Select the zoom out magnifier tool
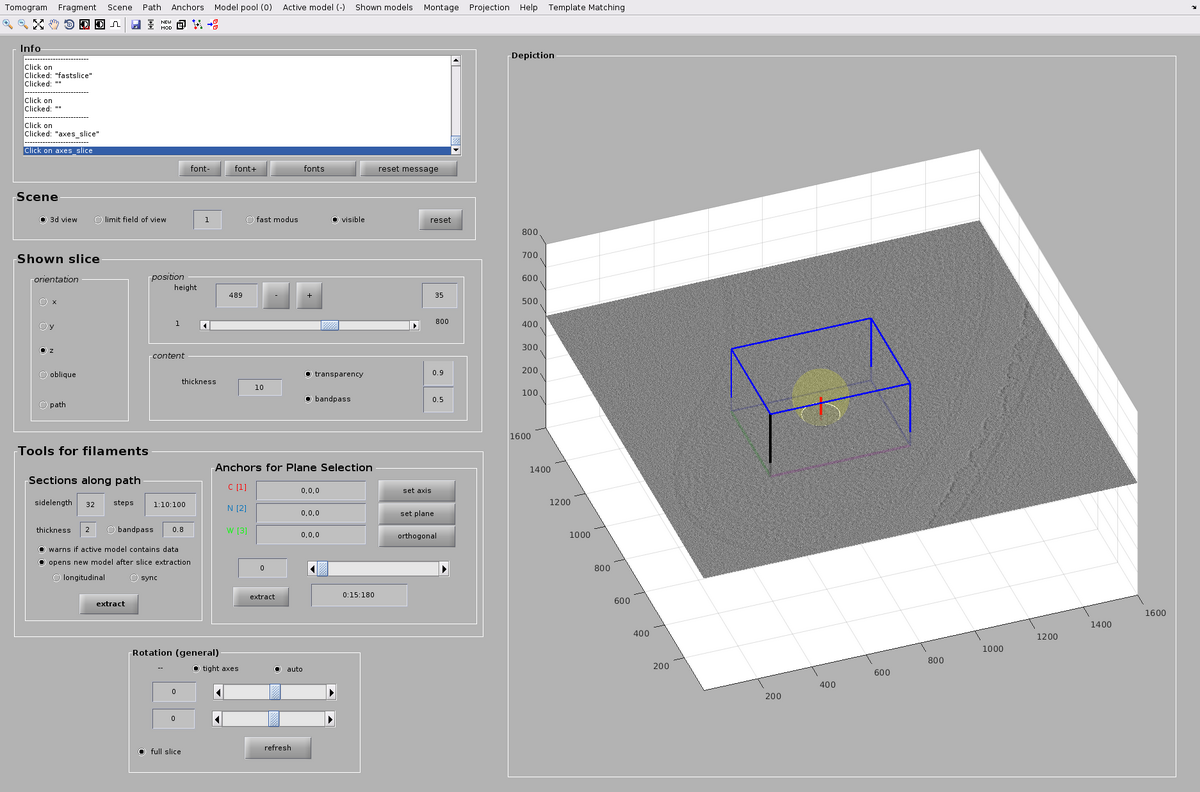 point(22,25)
